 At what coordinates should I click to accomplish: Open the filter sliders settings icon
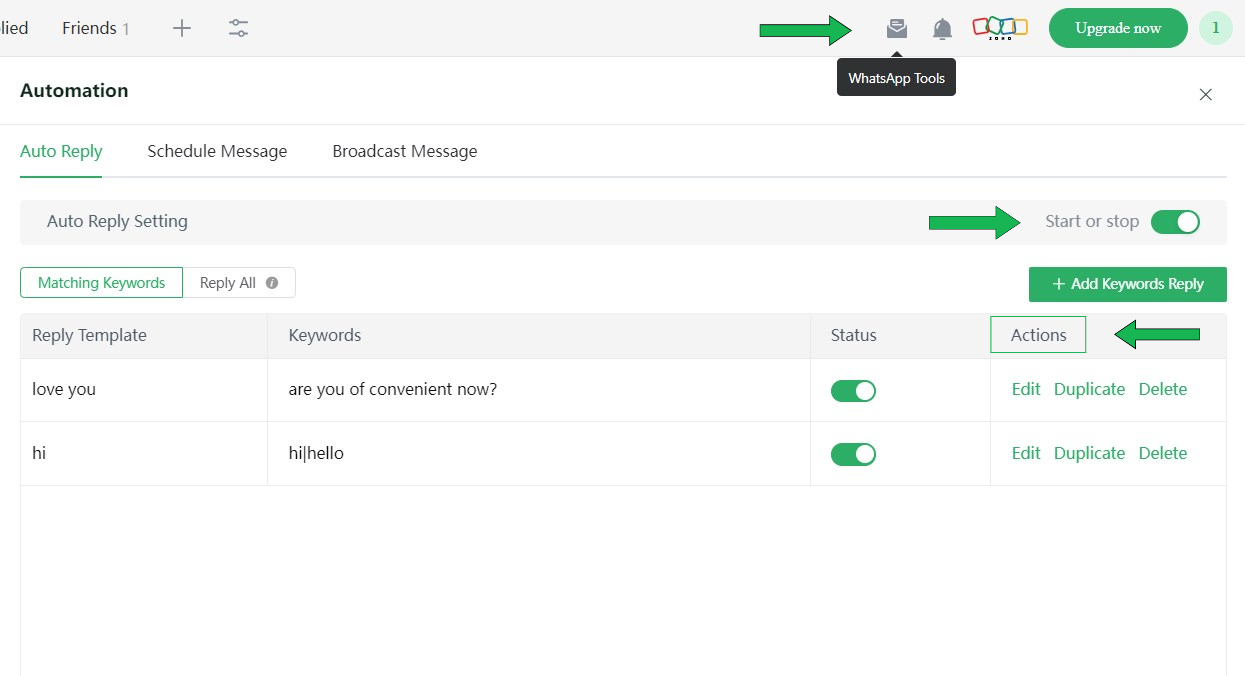[x=238, y=28]
